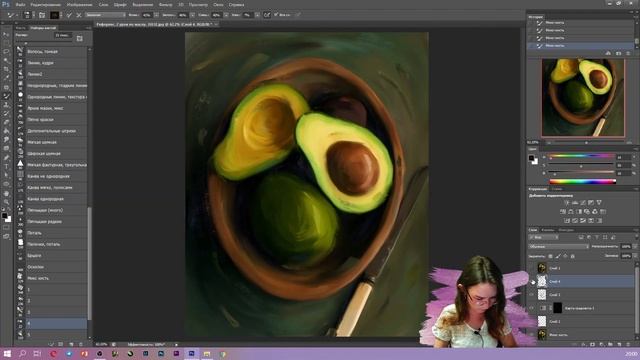The image size is (640, 360).
Task: Open Brush Presets panel menu
Action: (x=89, y=28)
